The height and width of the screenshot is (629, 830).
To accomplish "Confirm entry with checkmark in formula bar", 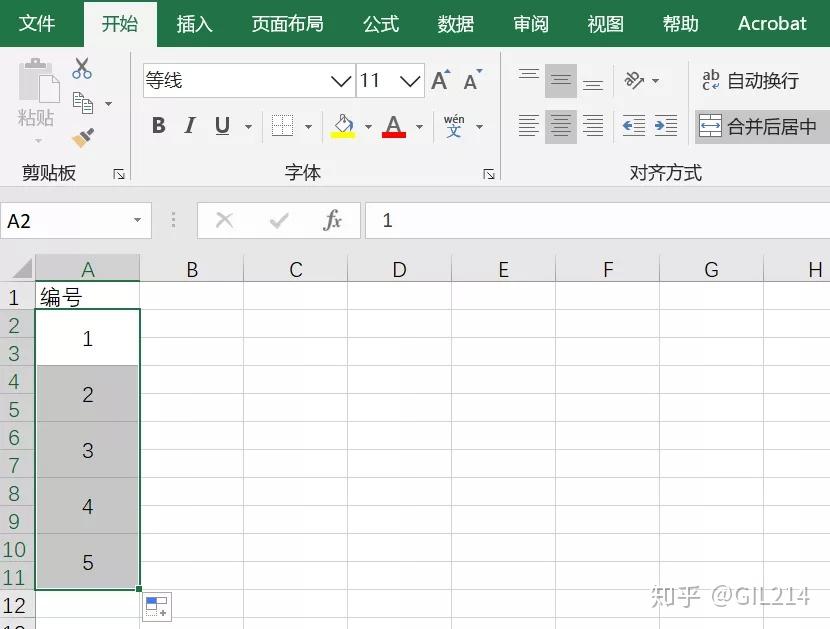I will pyautogui.click(x=279, y=220).
